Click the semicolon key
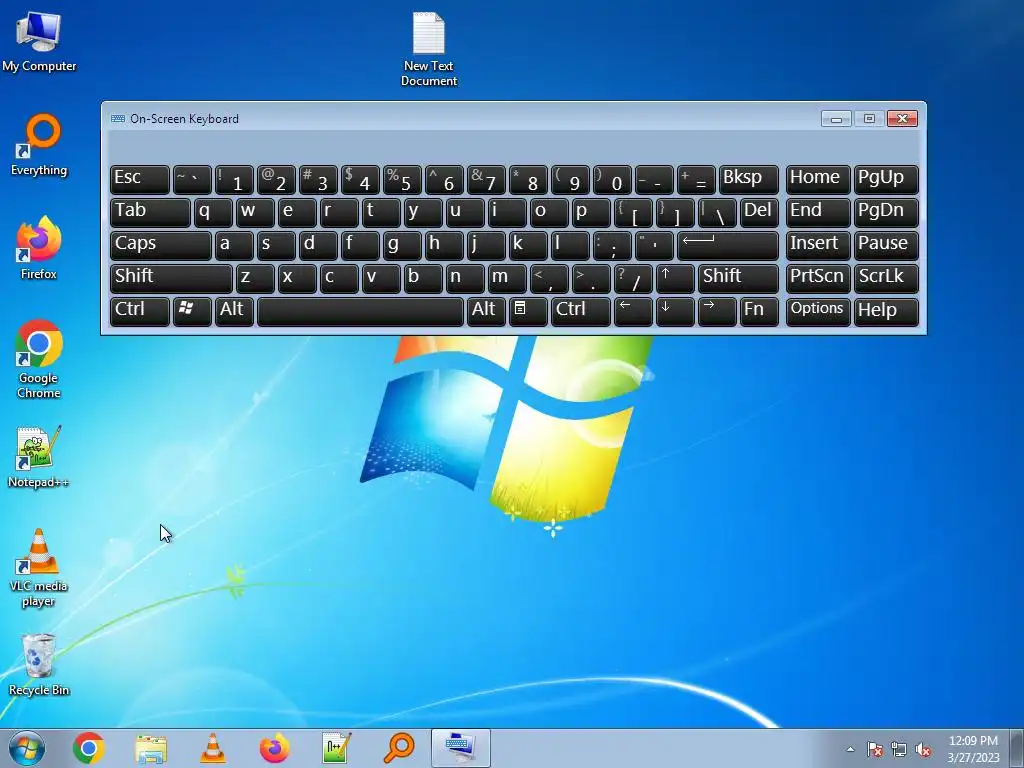The width and height of the screenshot is (1024, 768). pos(612,246)
